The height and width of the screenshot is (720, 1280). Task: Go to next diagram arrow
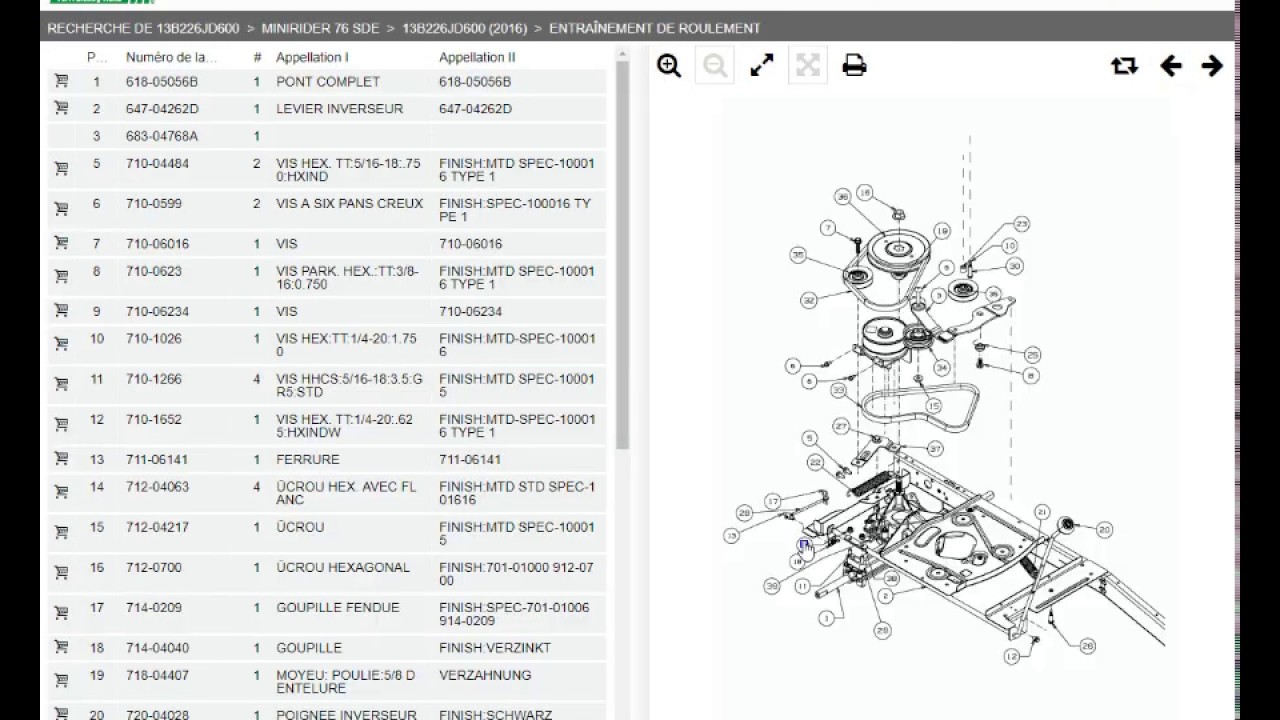1212,66
